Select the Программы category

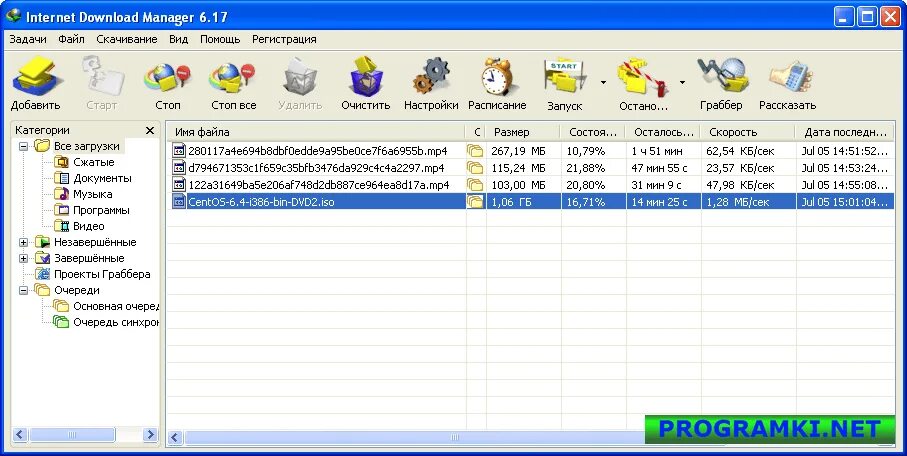coord(101,210)
